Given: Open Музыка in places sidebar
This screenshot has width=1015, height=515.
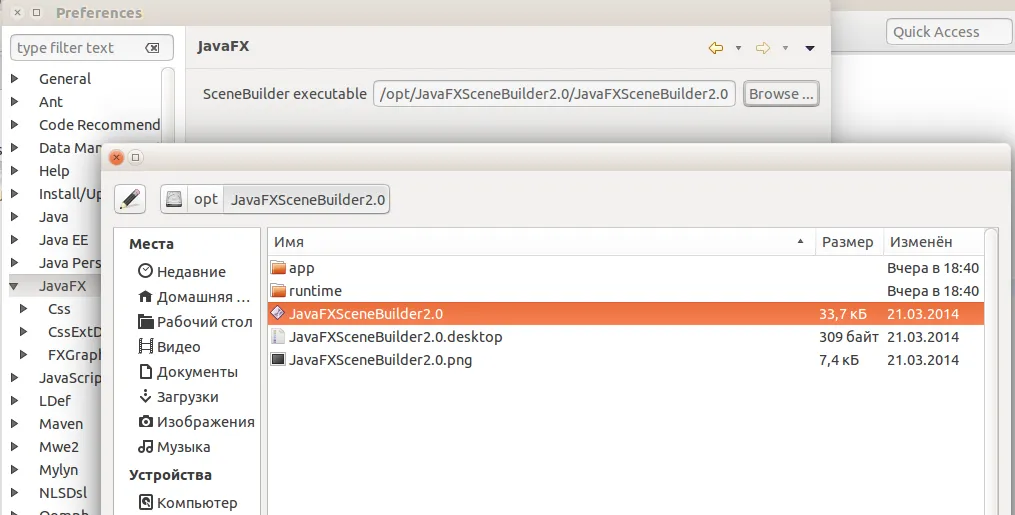Looking at the screenshot, I should tap(183, 447).
